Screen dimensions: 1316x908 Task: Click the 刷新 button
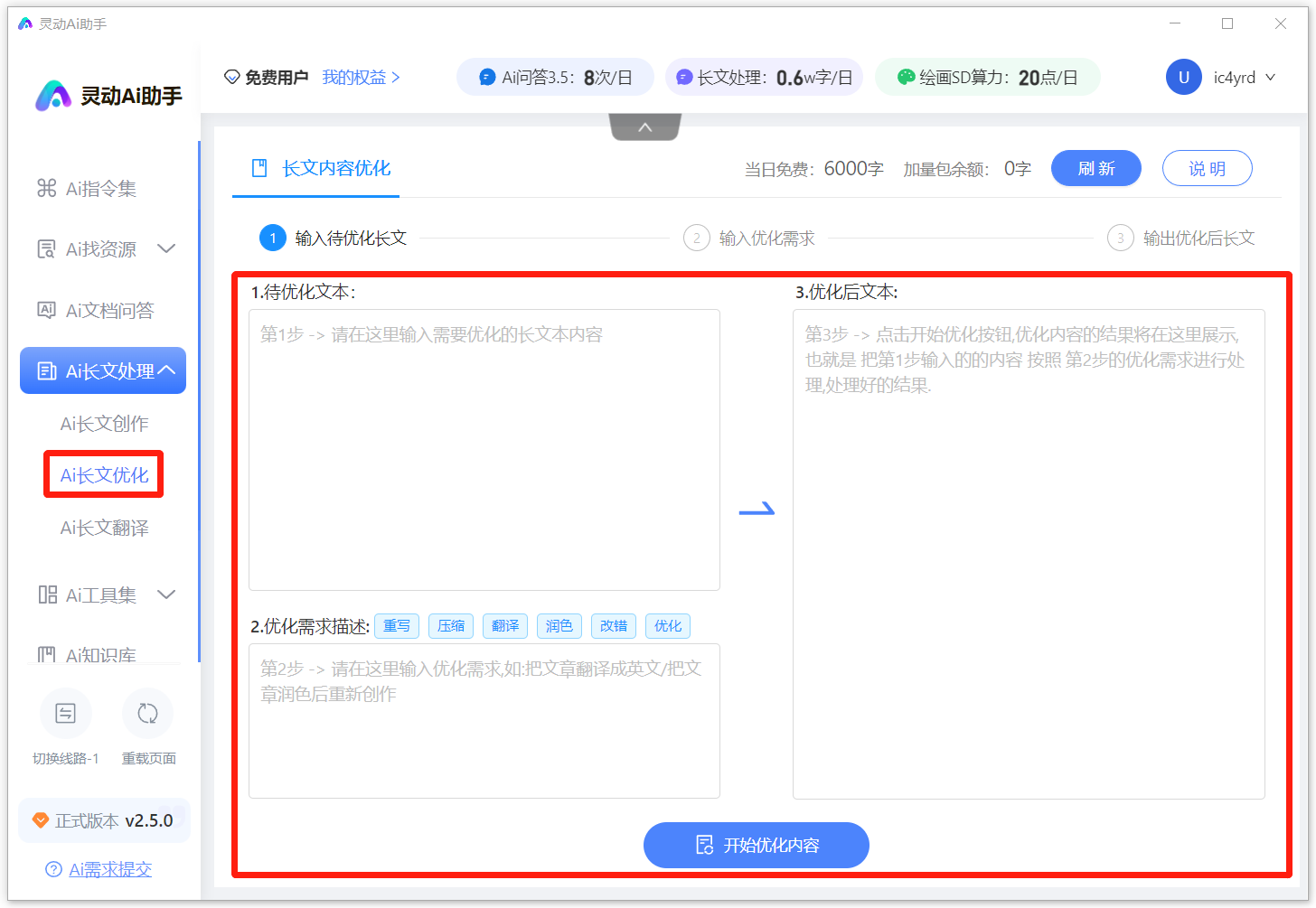pos(1096,168)
